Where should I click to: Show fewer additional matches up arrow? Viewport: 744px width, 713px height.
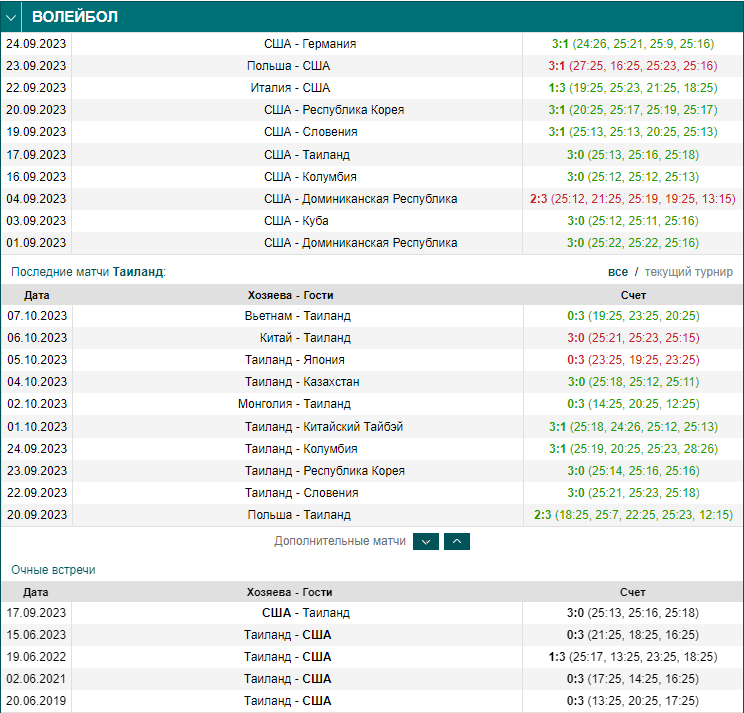click(456, 541)
